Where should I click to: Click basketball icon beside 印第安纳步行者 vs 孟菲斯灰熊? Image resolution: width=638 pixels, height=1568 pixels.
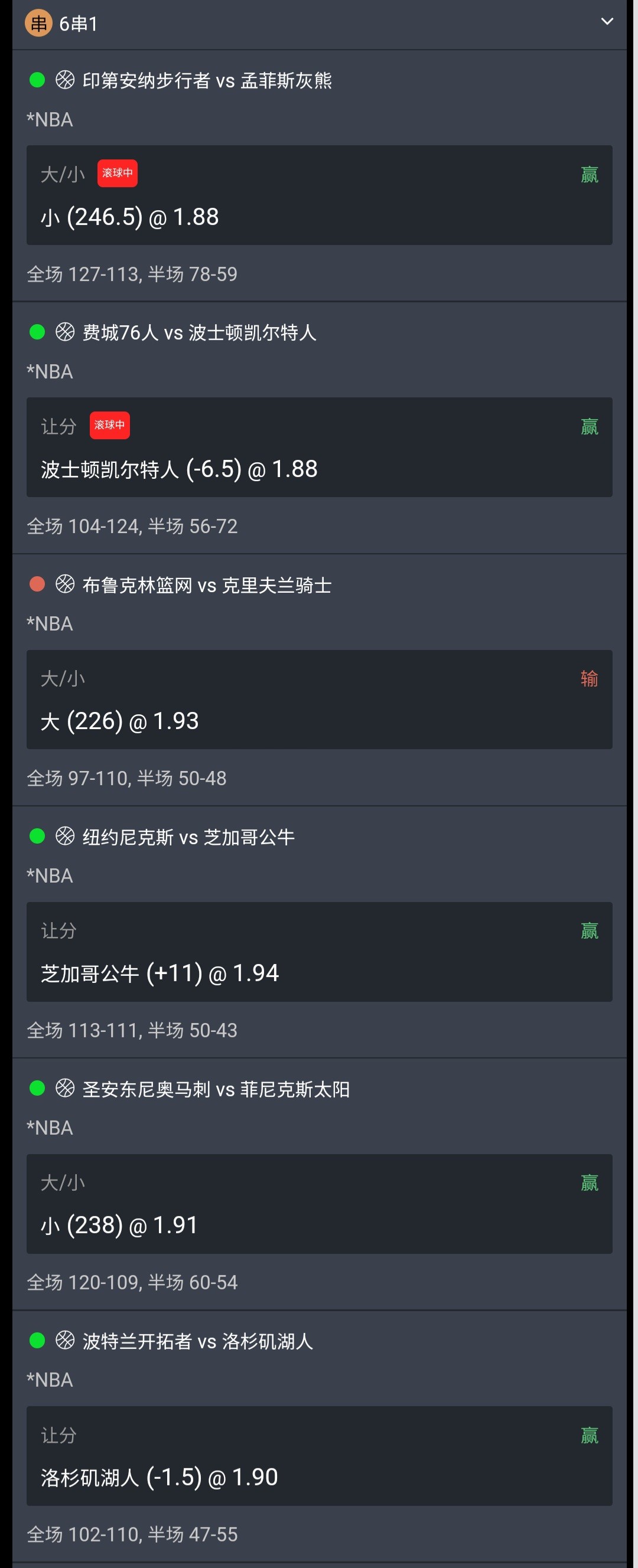(65, 80)
